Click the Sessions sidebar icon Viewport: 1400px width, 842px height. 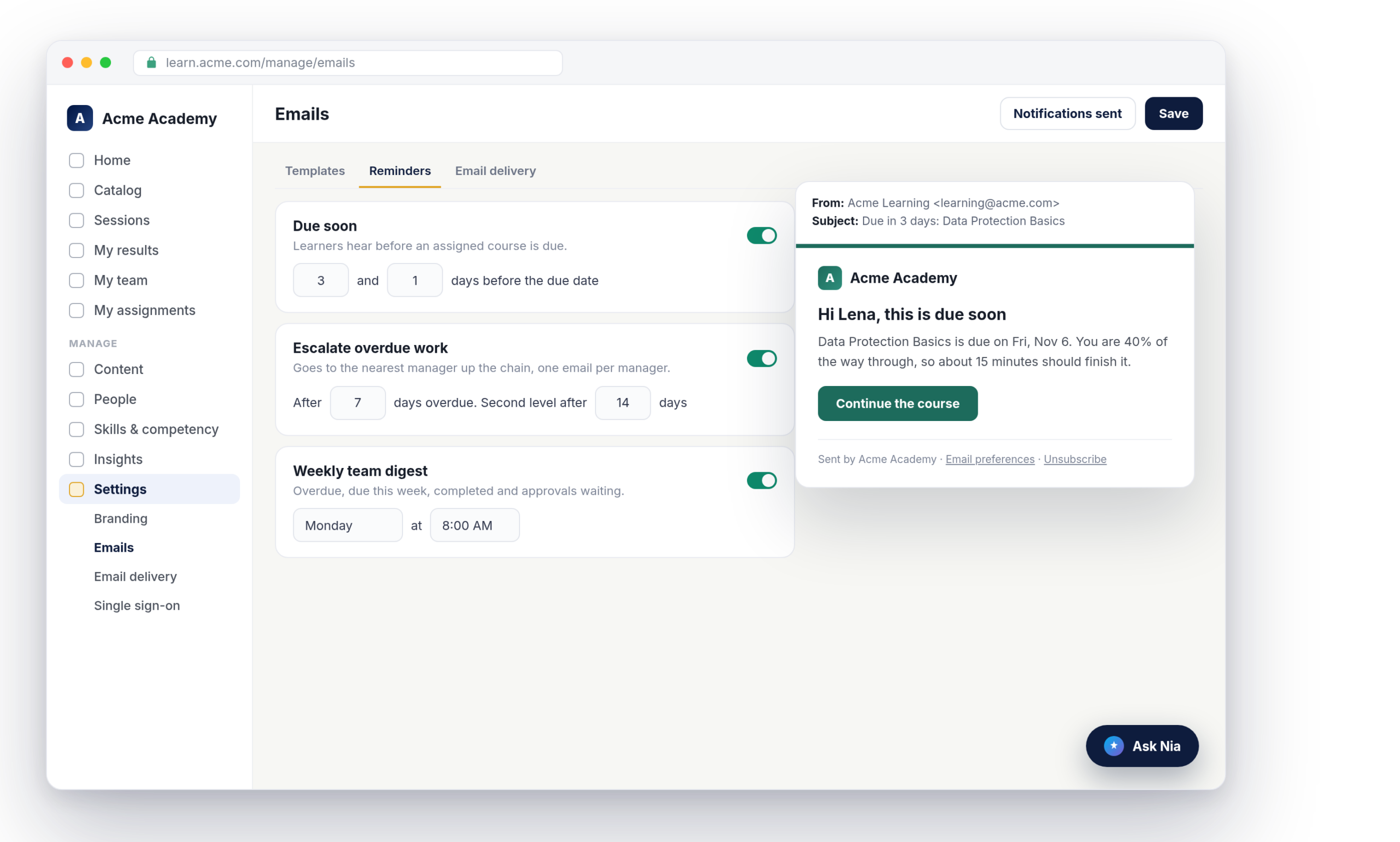click(77, 220)
